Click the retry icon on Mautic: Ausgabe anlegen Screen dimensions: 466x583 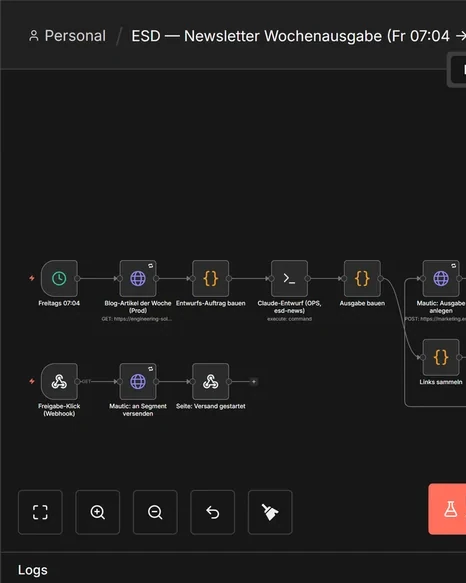[454, 265]
